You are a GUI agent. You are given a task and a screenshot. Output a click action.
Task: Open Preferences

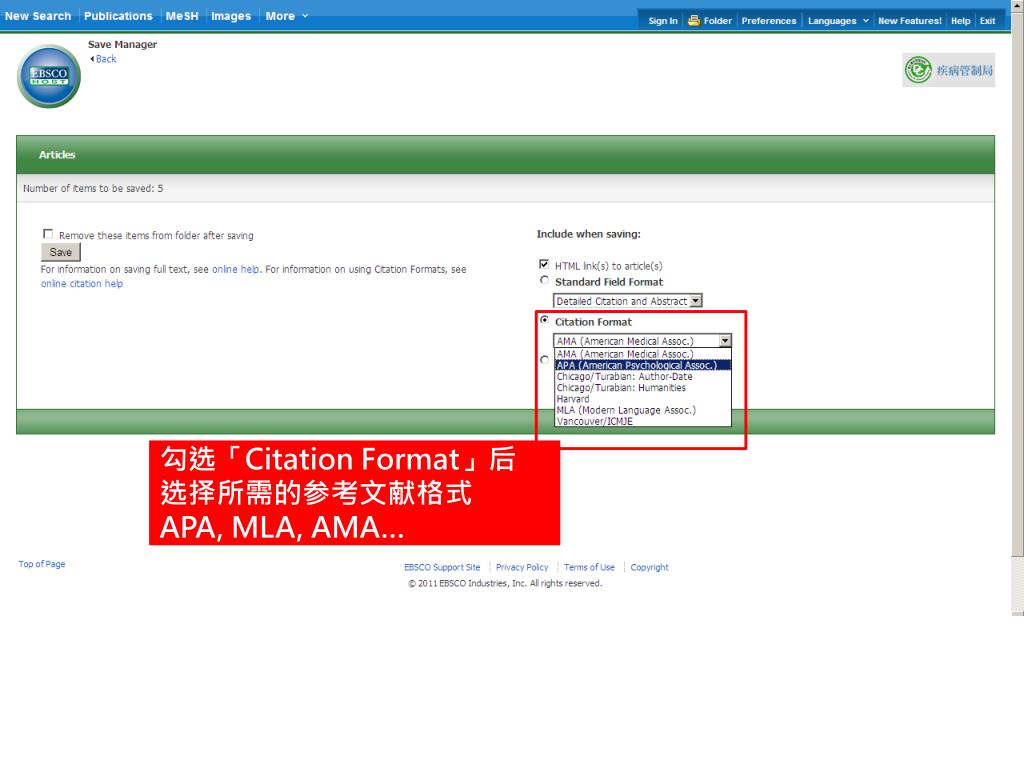769,21
